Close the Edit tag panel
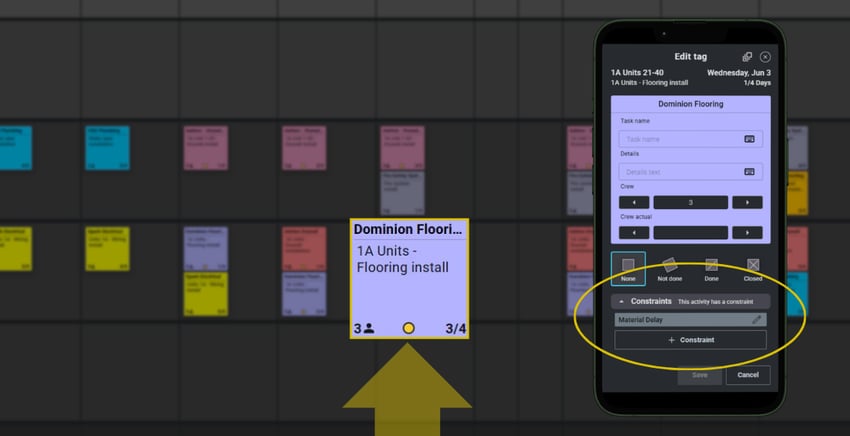This screenshot has height=436, width=850. (x=765, y=57)
